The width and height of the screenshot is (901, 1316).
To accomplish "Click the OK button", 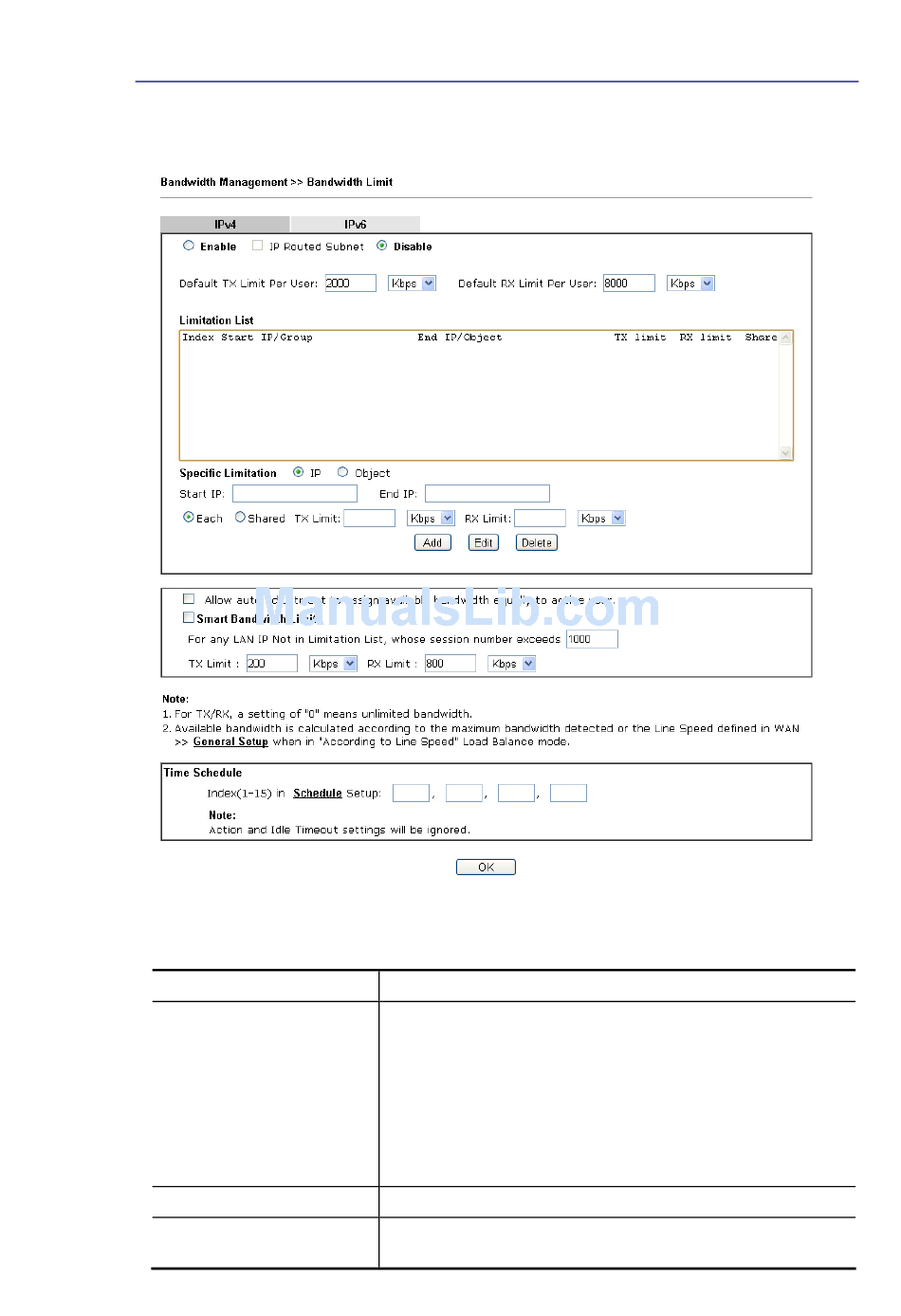I will [486, 867].
